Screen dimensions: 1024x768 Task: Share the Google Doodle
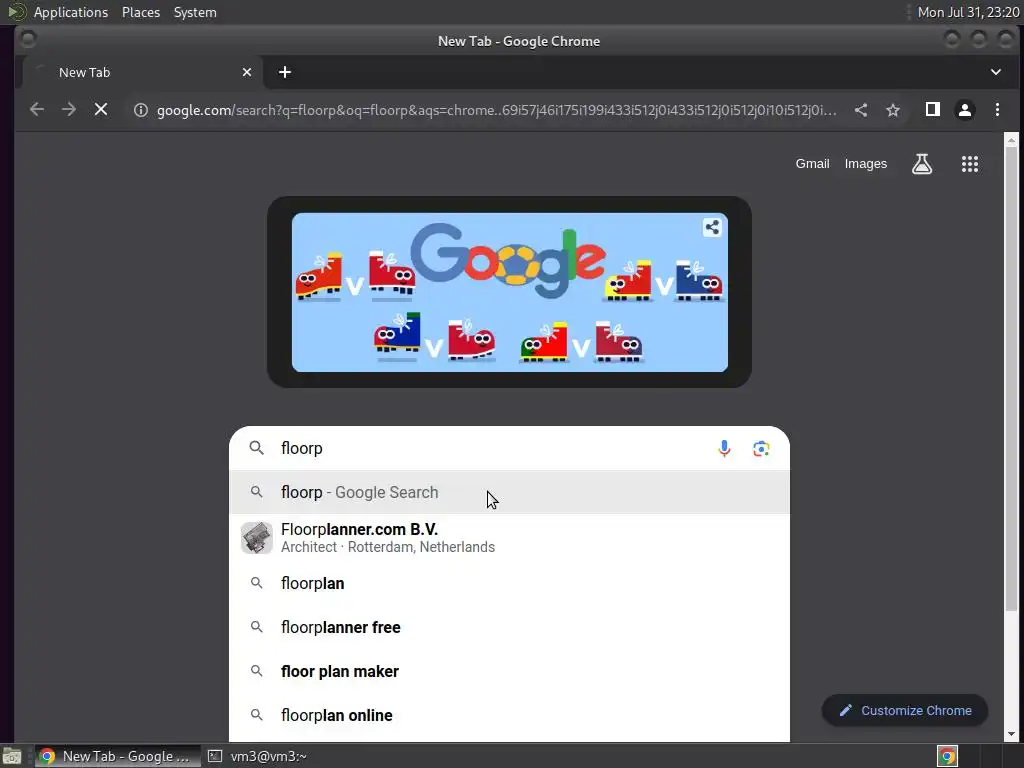tap(712, 227)
